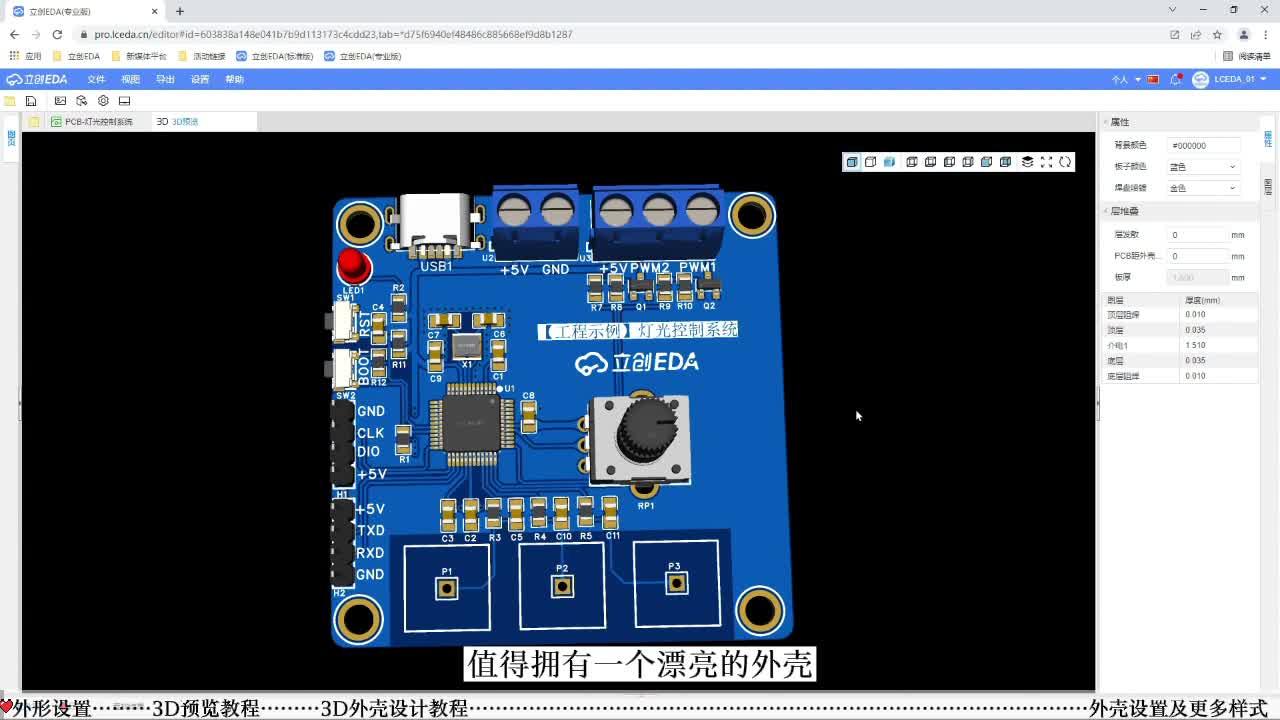1280x720 pixels.
Task: Edit the background color #000000 field
Action: coord(1204,145)
